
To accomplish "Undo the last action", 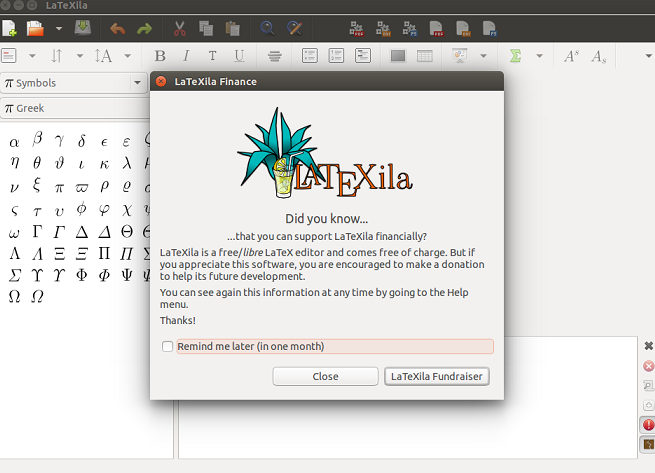I will click(x=118, y=29).
